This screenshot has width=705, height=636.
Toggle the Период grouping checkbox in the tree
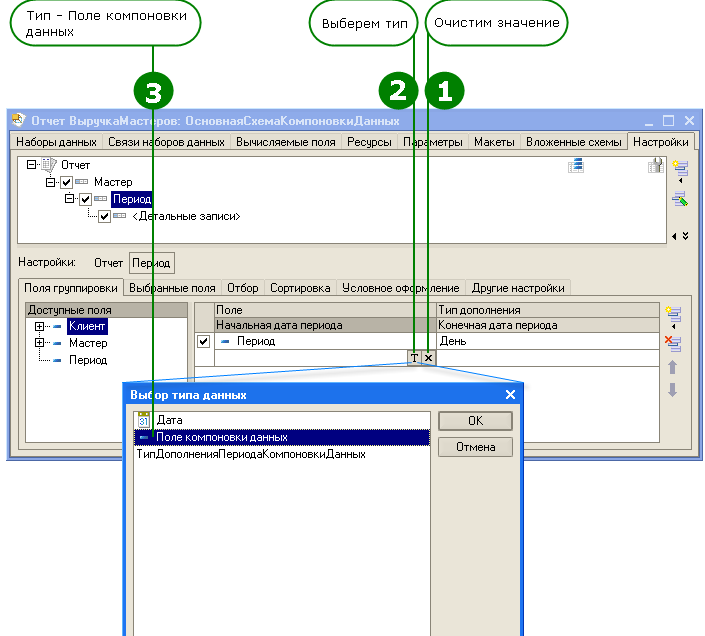(x=85, y=199)
